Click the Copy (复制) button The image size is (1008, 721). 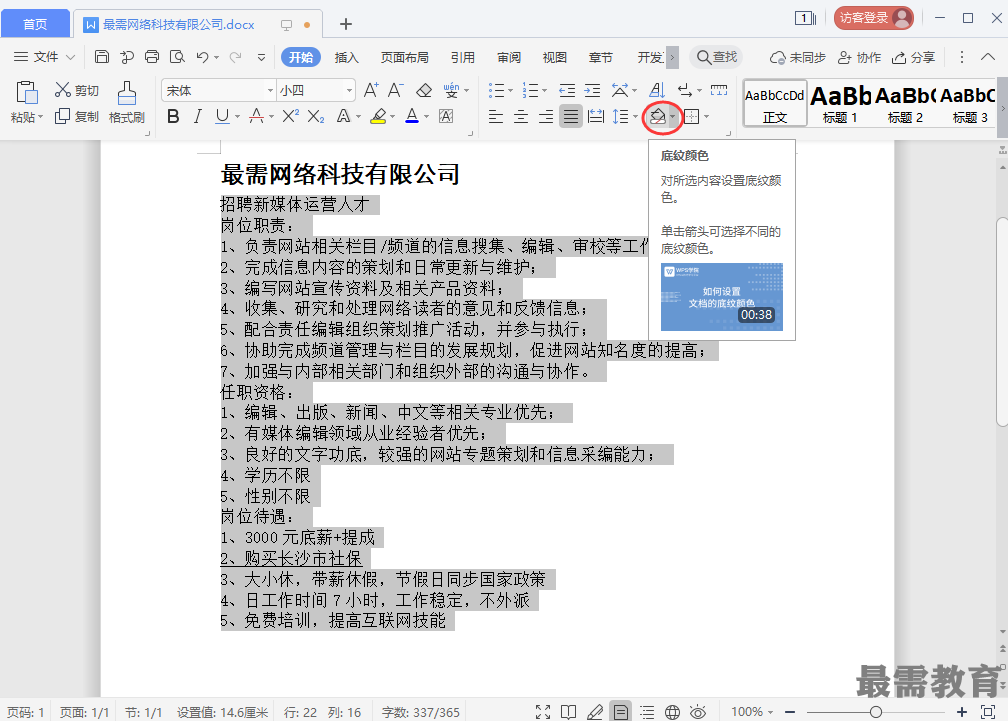pos(76,116)
